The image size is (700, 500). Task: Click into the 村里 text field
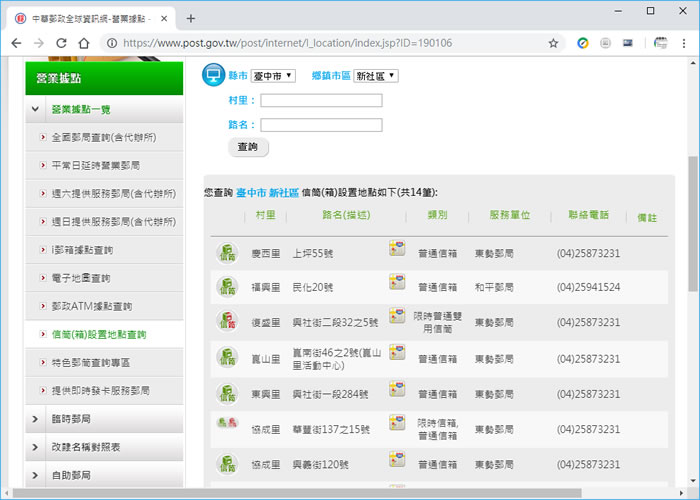[x=321, y=100]
